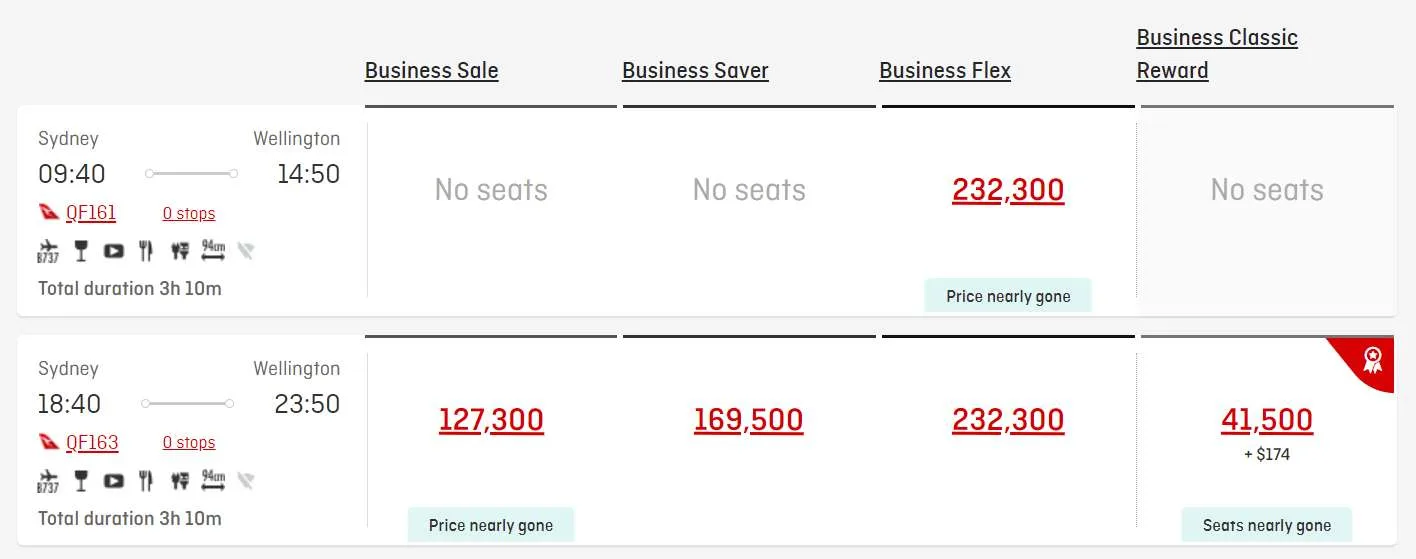Click the food and drinks icon for QF163
The height and width of the screenshot is (559, 1416).
pyautogui.click(x=180, y=481)
